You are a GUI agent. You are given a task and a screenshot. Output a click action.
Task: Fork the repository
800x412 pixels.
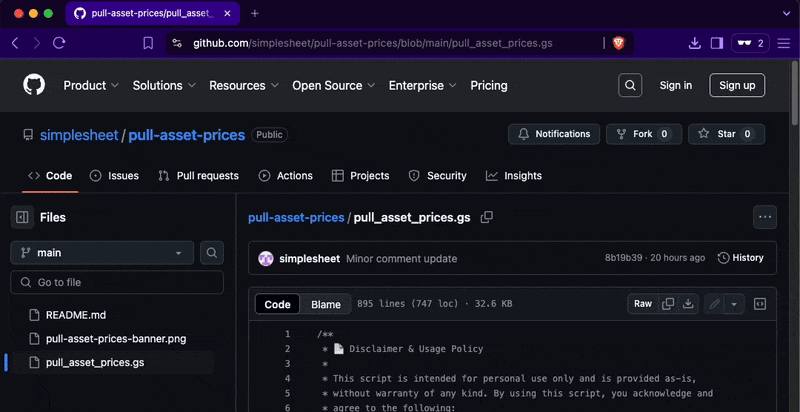[644, 134]
